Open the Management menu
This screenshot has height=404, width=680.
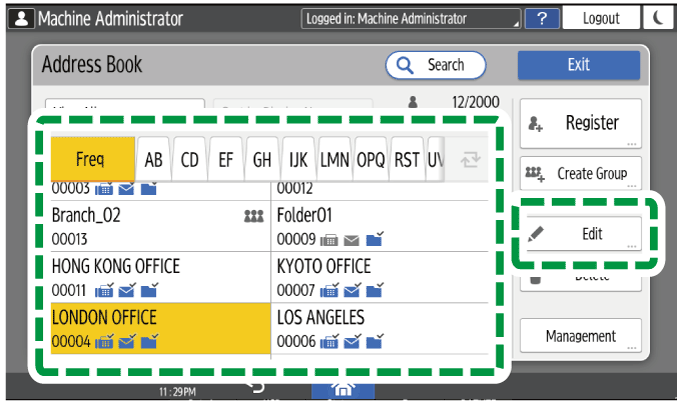580,336
